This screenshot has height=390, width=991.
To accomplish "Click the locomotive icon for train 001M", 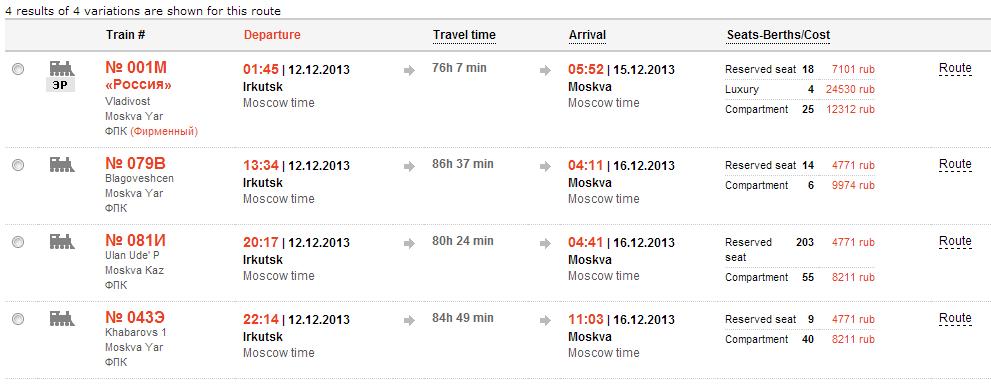I will click(x=62, y=68).
